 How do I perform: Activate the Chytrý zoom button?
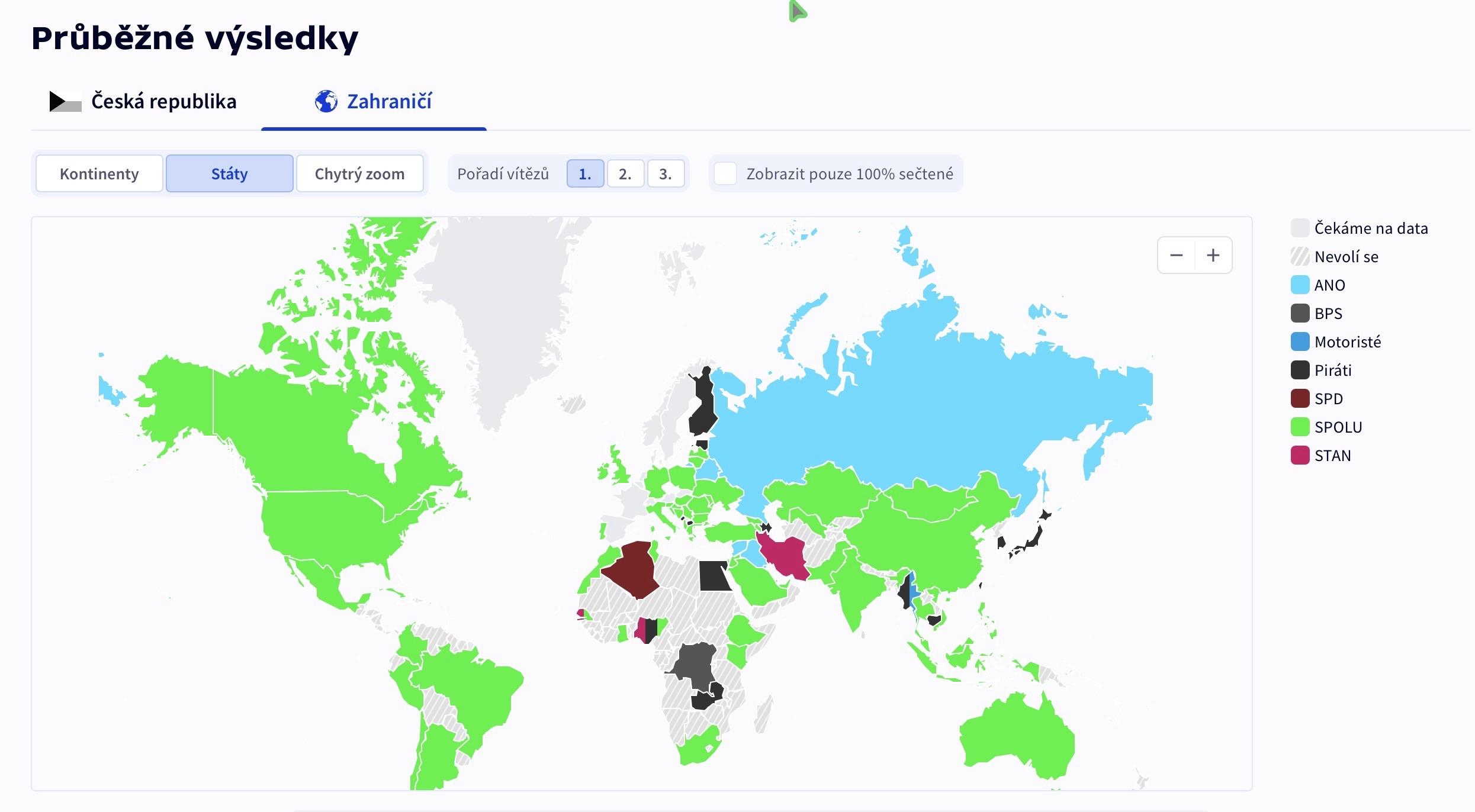click(x=359, y=174)
